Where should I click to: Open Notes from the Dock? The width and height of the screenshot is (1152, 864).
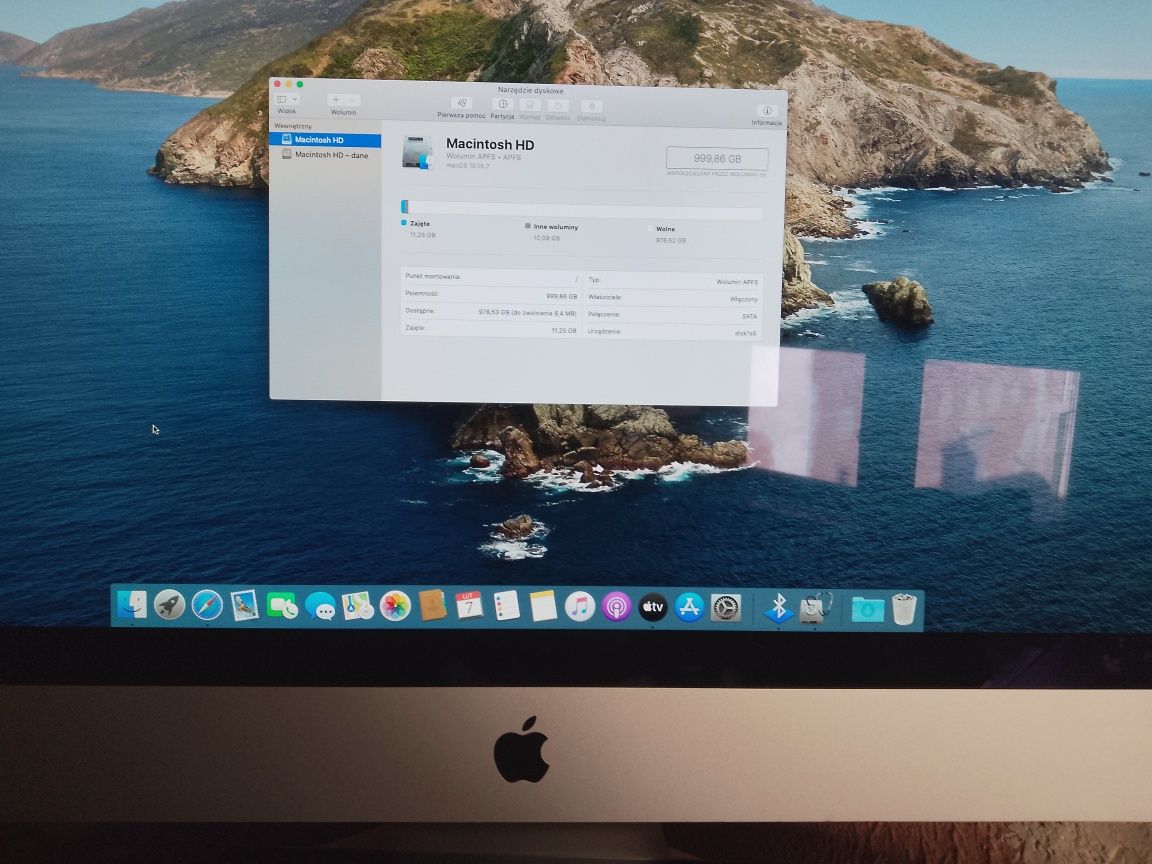pos(543,607)
